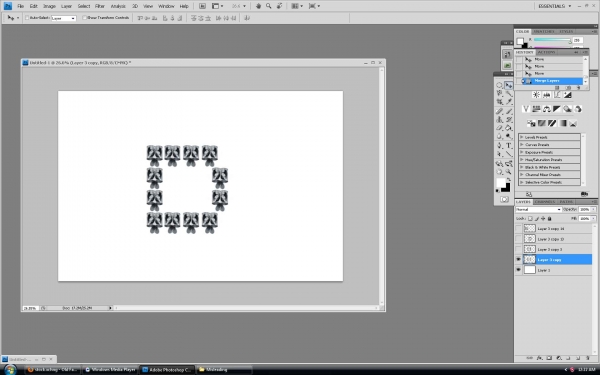Select the Clone Stamp tool

coord(500,119)
